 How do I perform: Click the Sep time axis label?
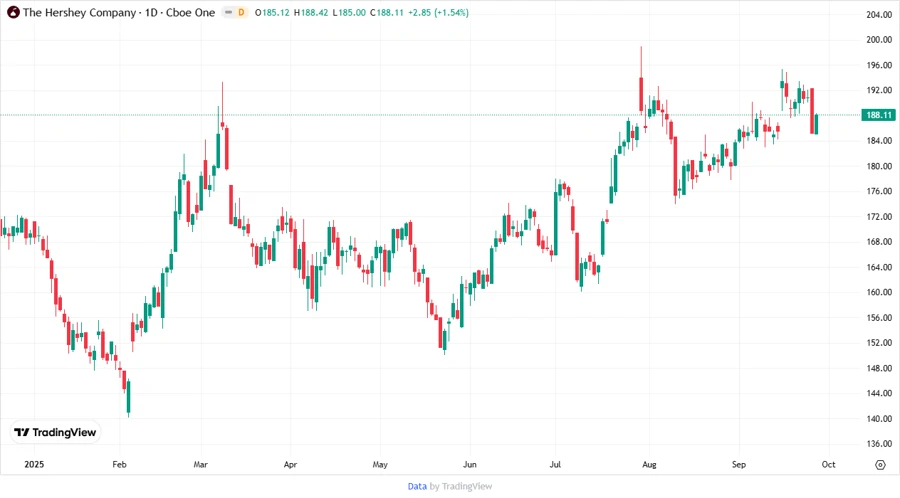pyautogui.click(x=739, y=464)
